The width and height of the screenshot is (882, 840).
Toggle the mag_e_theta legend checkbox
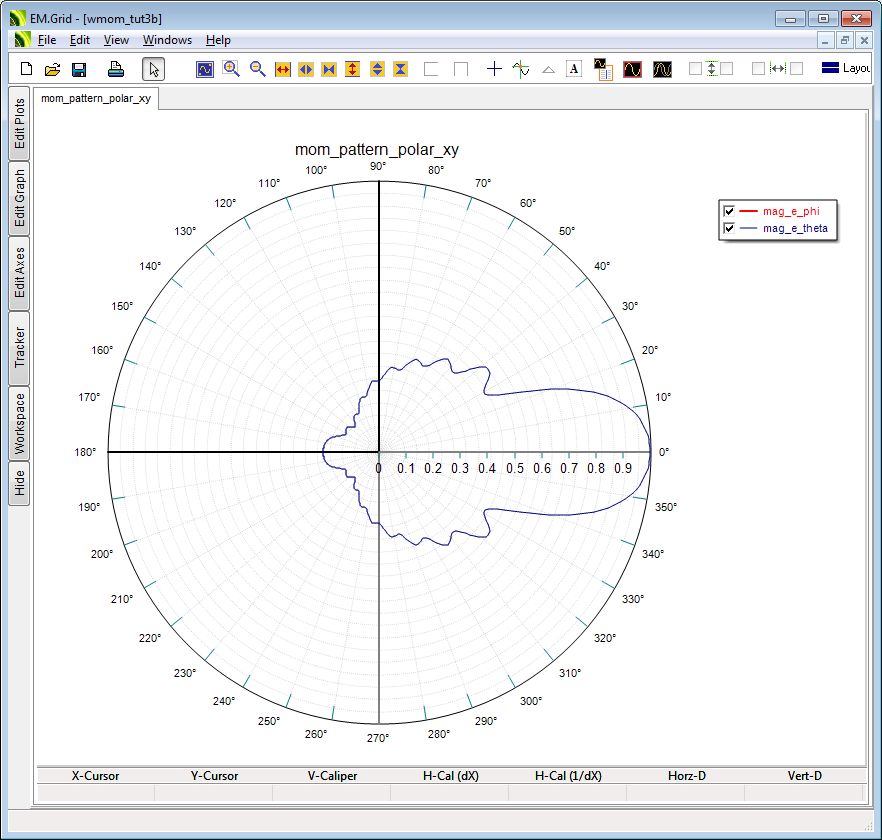[x=729, y=229]
